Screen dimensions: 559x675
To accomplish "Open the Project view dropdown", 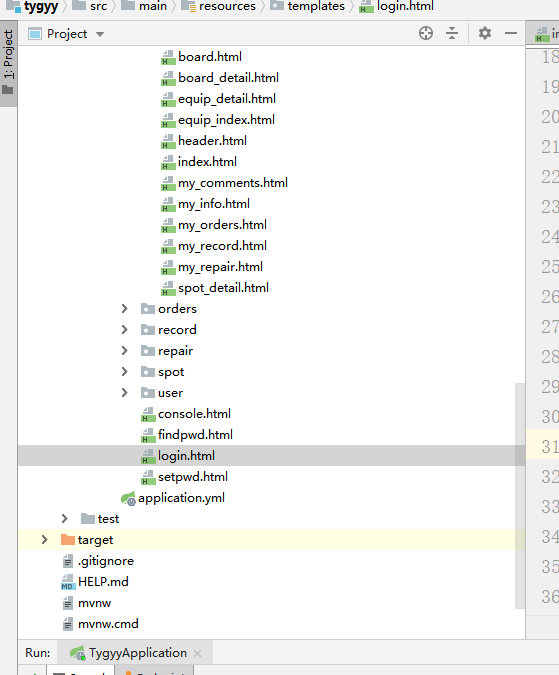I will point(66,34).
